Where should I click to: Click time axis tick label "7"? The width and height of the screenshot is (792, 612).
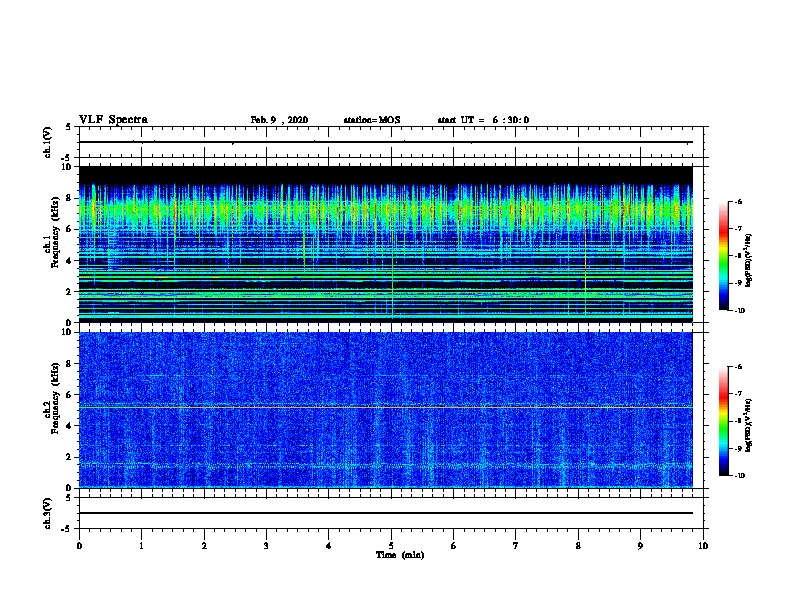pos(516,546)
